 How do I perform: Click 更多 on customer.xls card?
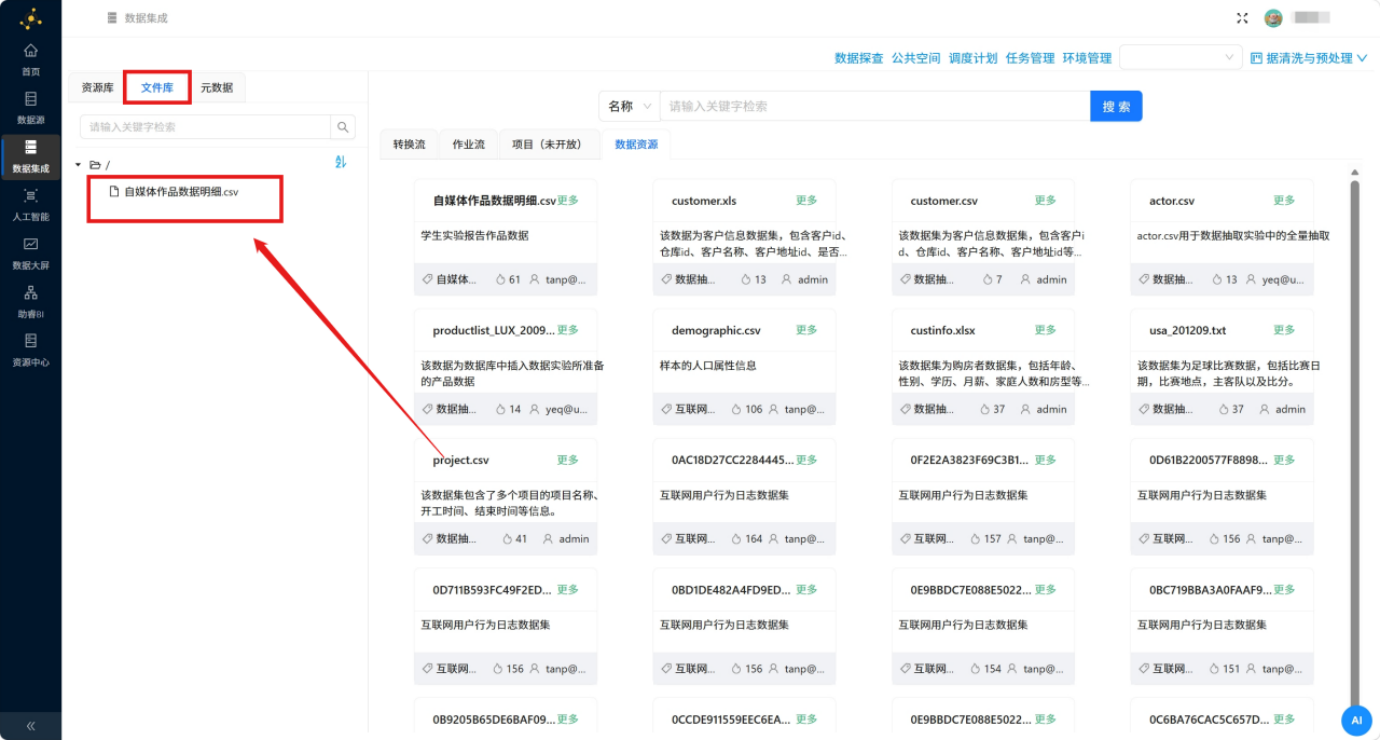click(x=807, y=201)
